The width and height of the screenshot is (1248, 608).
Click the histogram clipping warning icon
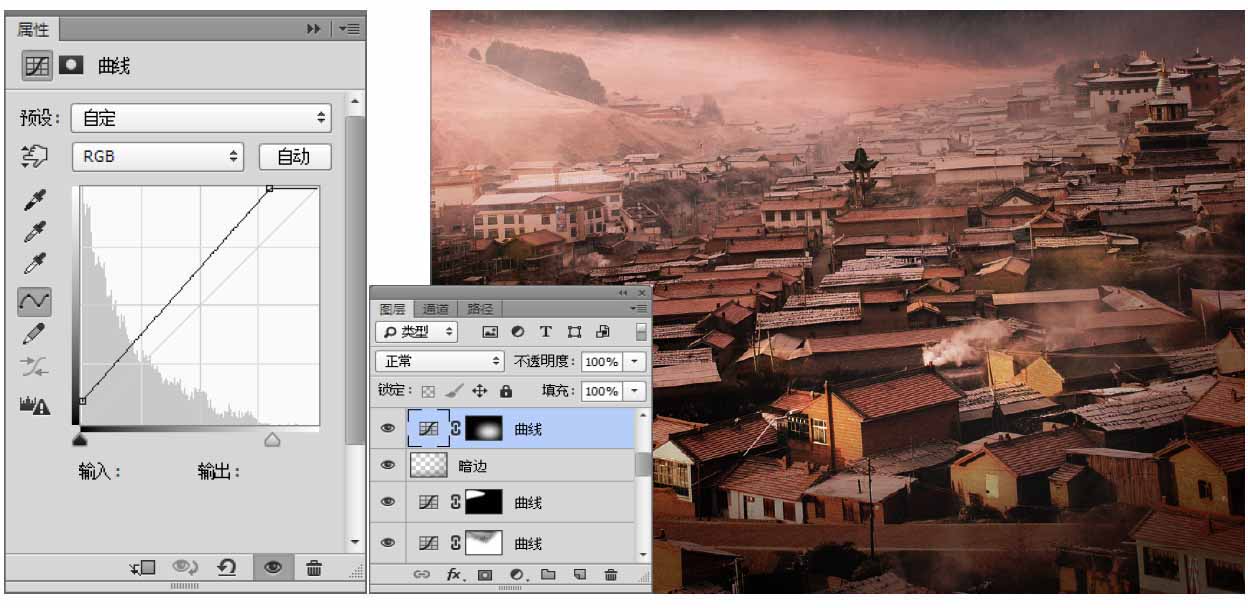34,405
